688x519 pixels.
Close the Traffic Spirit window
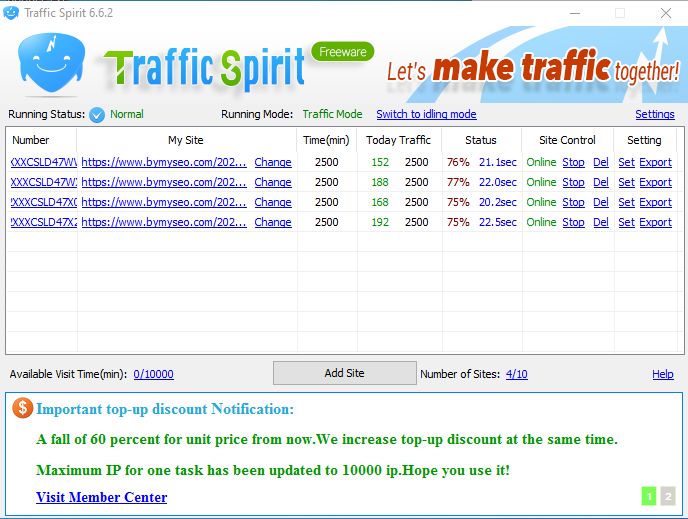[666, 13]
